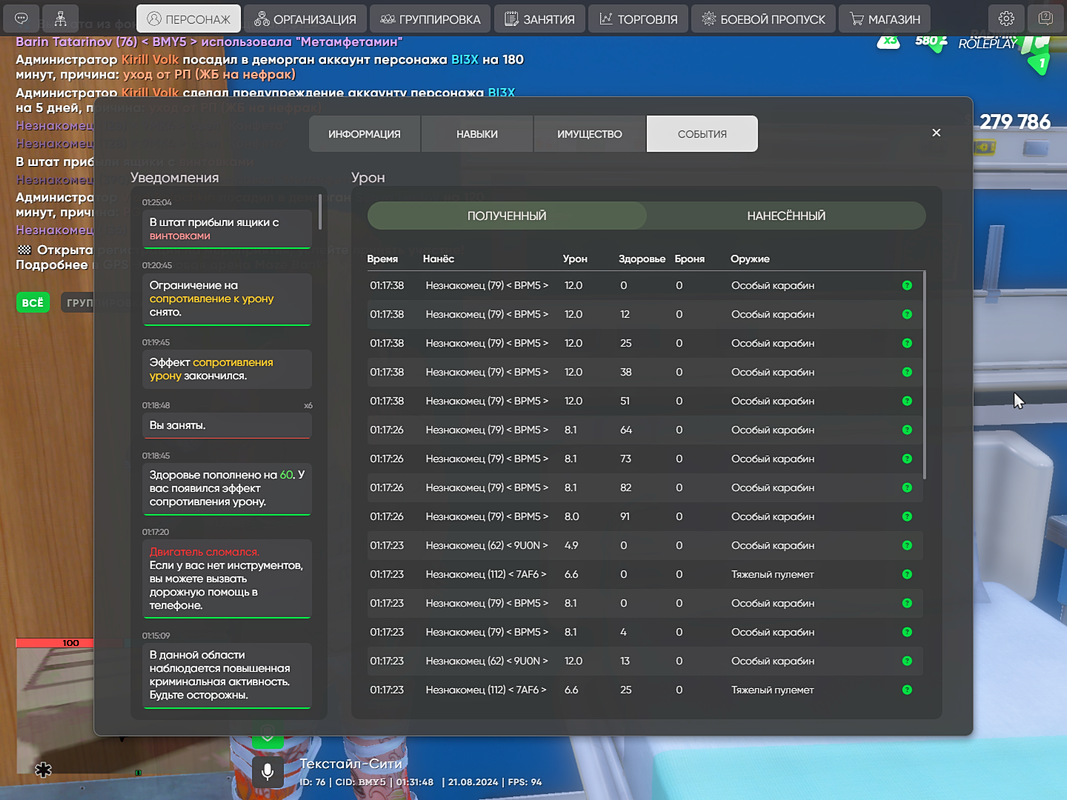Click the green dot on health 4 row
Screen dimensions: 1067x800
[x=907, y=632]
